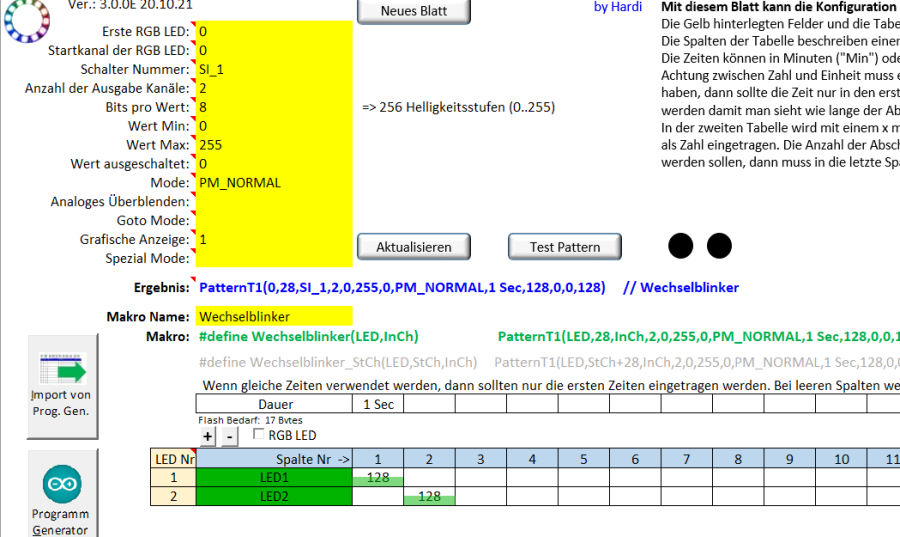Click the Aktualisieren button

(x=414, y=247)
